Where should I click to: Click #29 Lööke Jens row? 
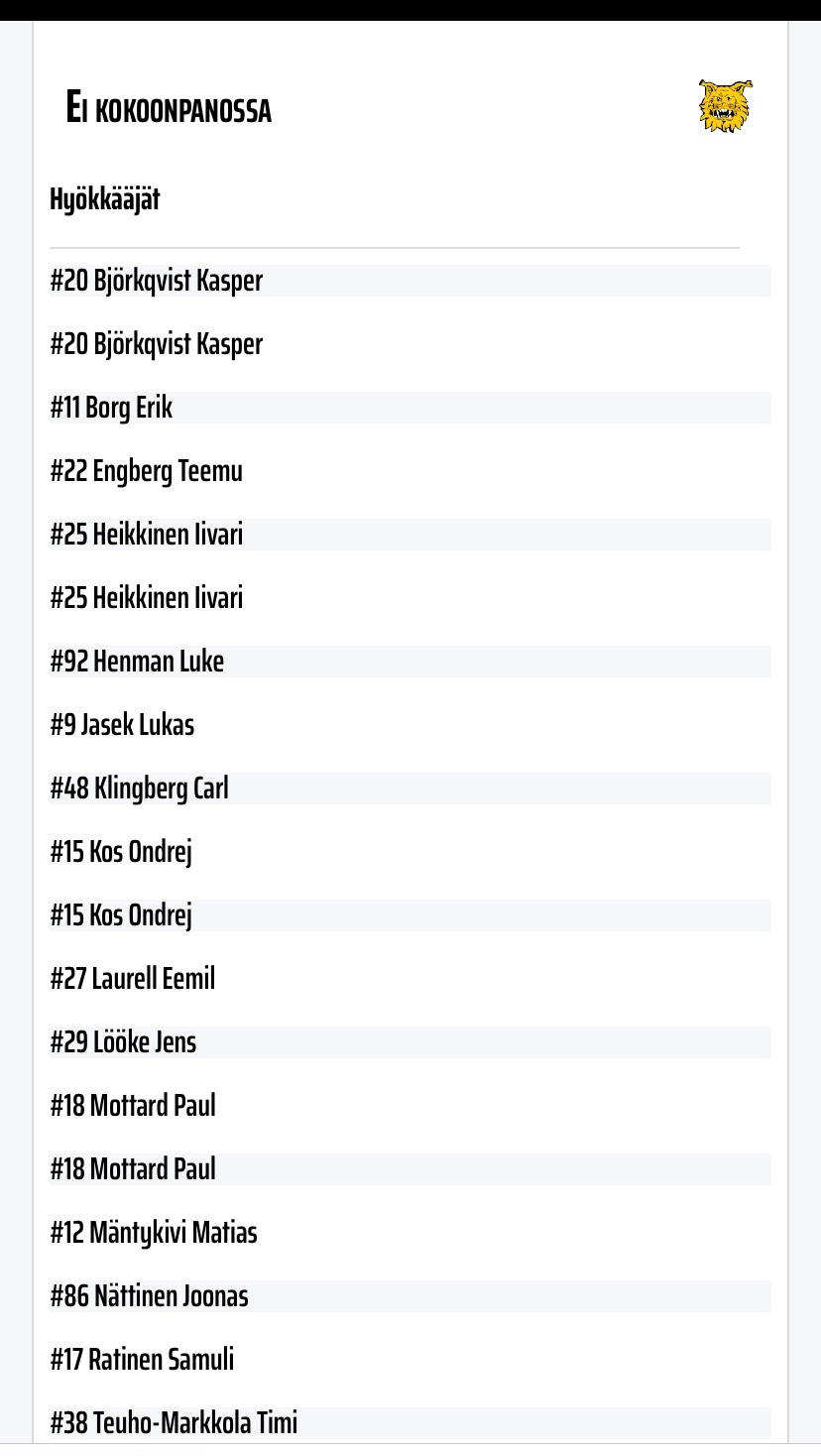[x=124, y=1042]
